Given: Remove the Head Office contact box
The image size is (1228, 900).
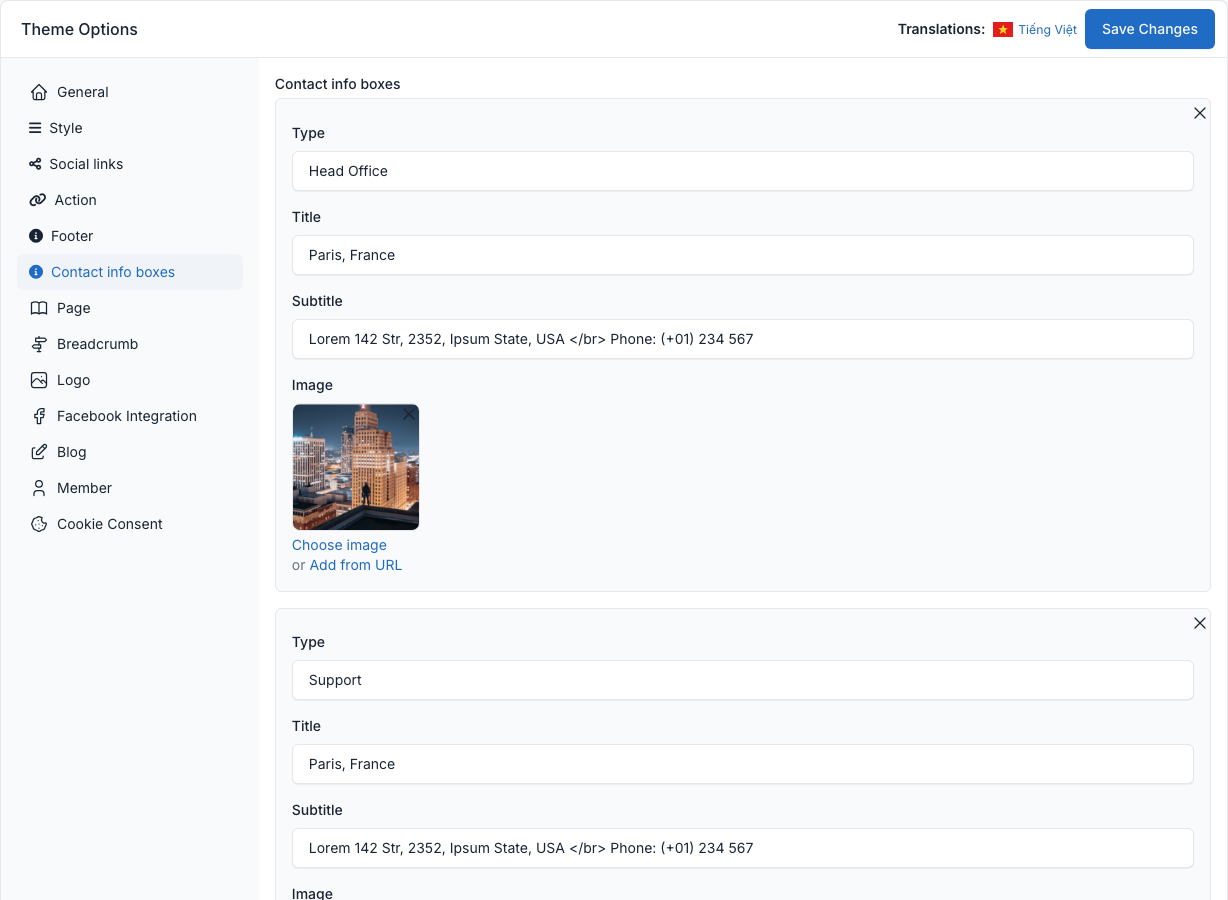Looking at the screenshot, I should point(1200,113).
